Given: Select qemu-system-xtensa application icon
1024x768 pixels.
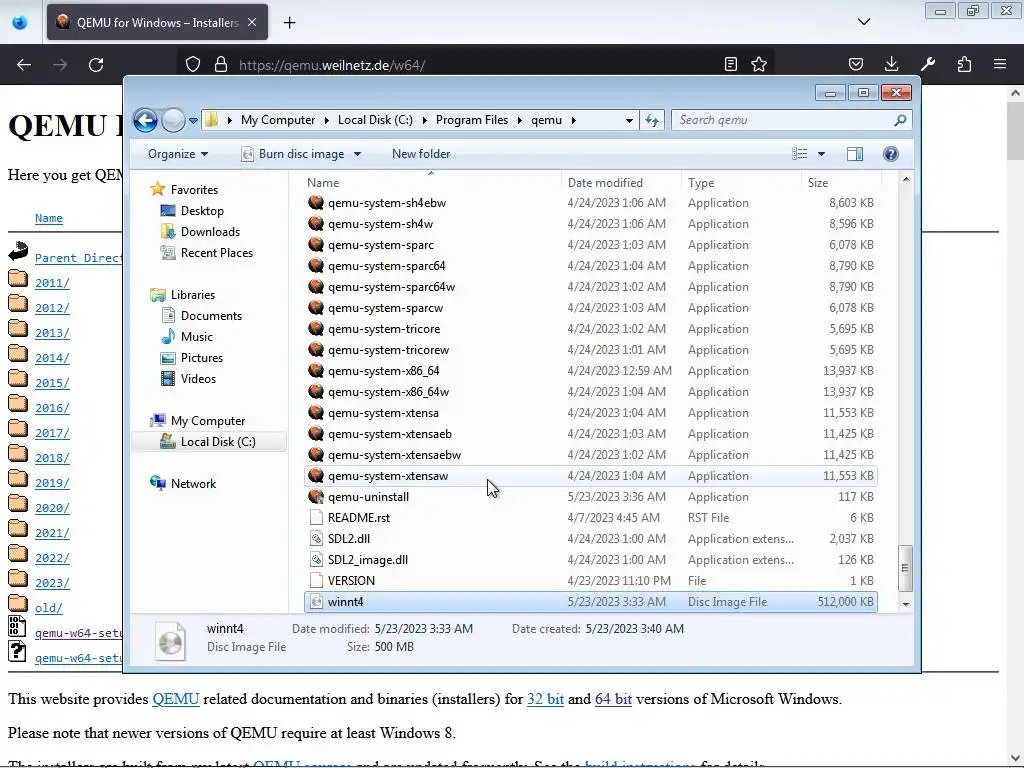Looking at the screenshot, I should click(316, 413).
